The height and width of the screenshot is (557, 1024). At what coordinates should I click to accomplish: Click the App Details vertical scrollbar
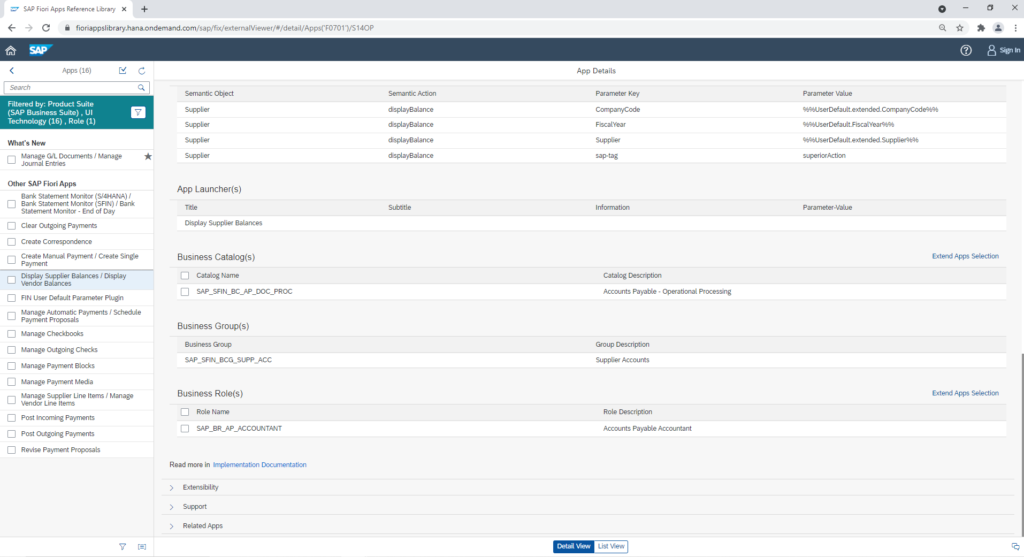tap(1021, 444)
